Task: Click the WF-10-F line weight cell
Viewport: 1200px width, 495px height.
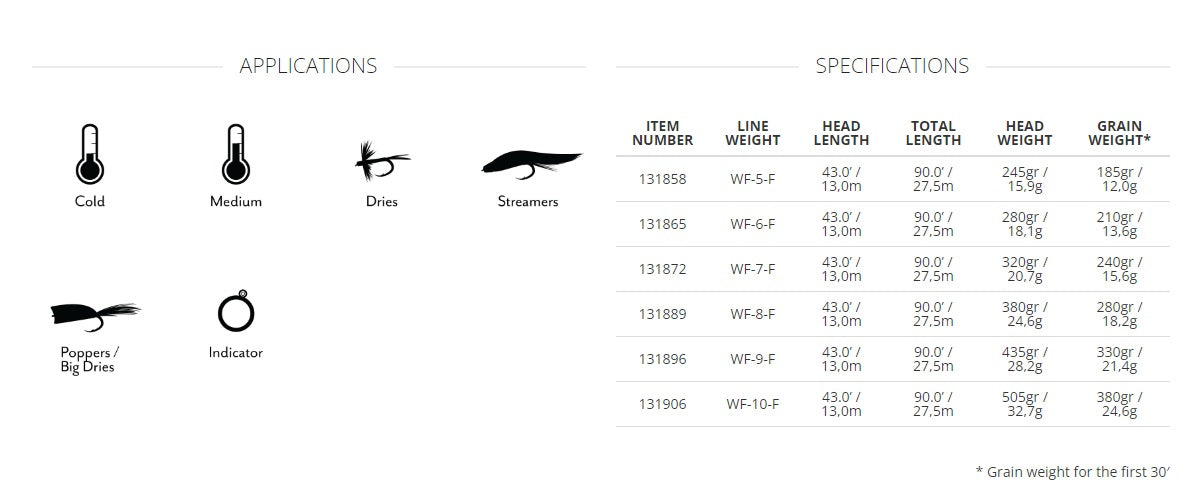Action: pos(753,404)
